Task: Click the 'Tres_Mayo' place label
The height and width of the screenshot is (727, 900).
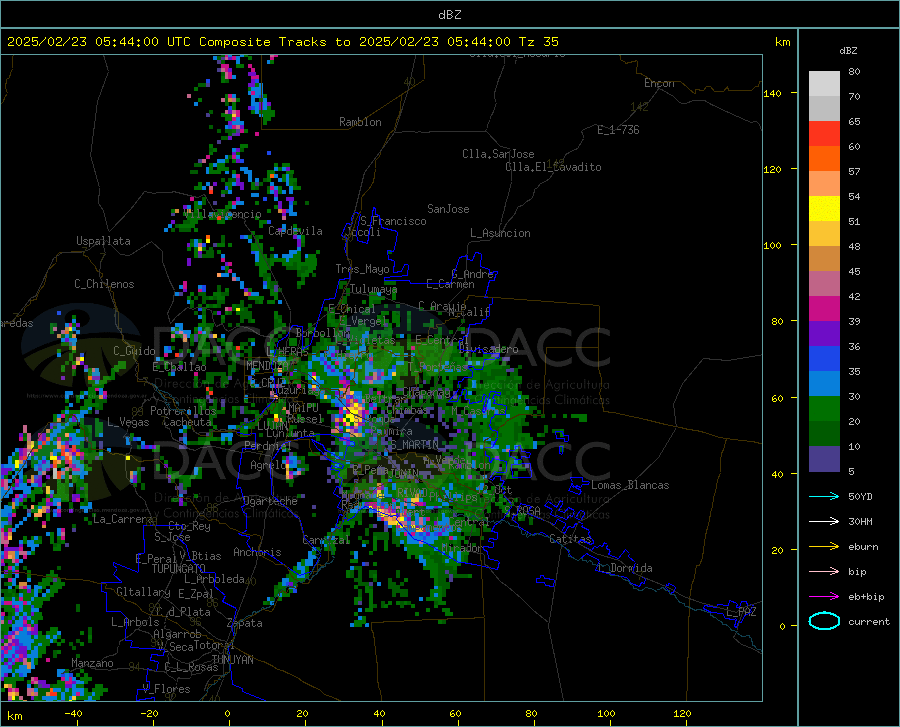Action: click(362, 269)
